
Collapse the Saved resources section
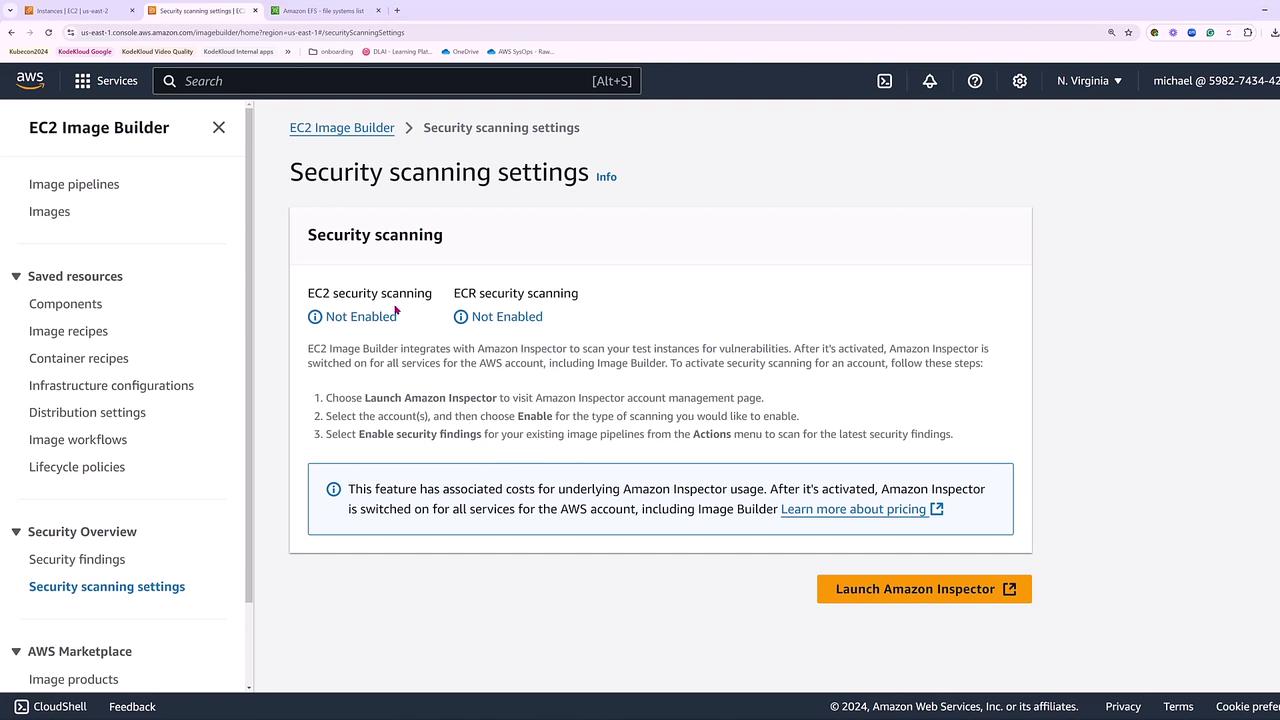click(16, 276)
